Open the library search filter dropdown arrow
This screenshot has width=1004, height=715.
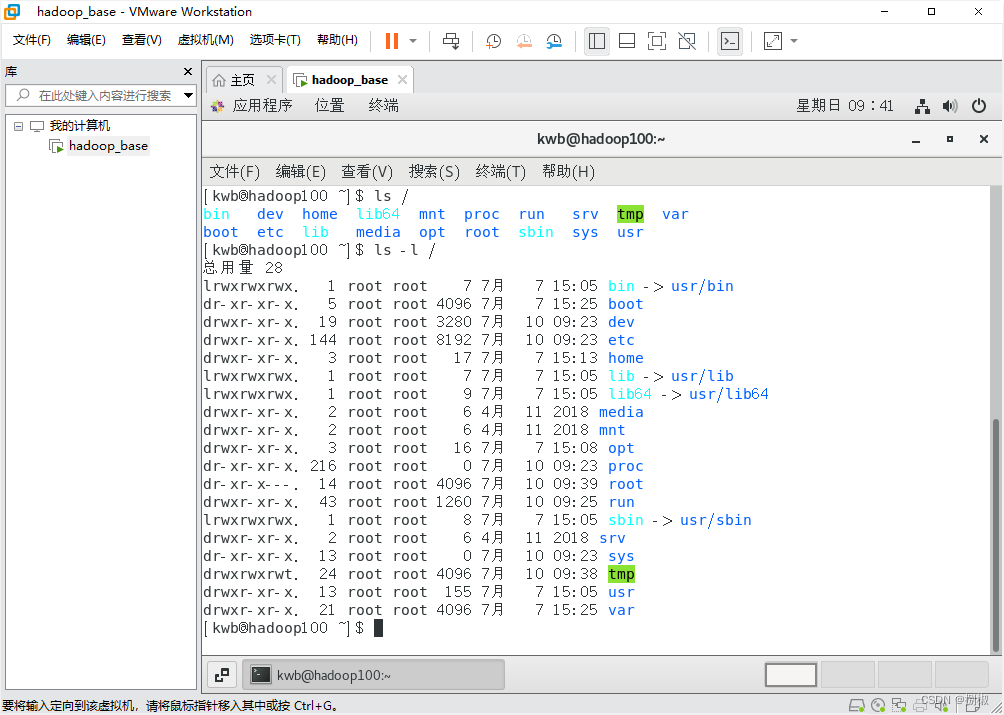(x=188, y=95)
